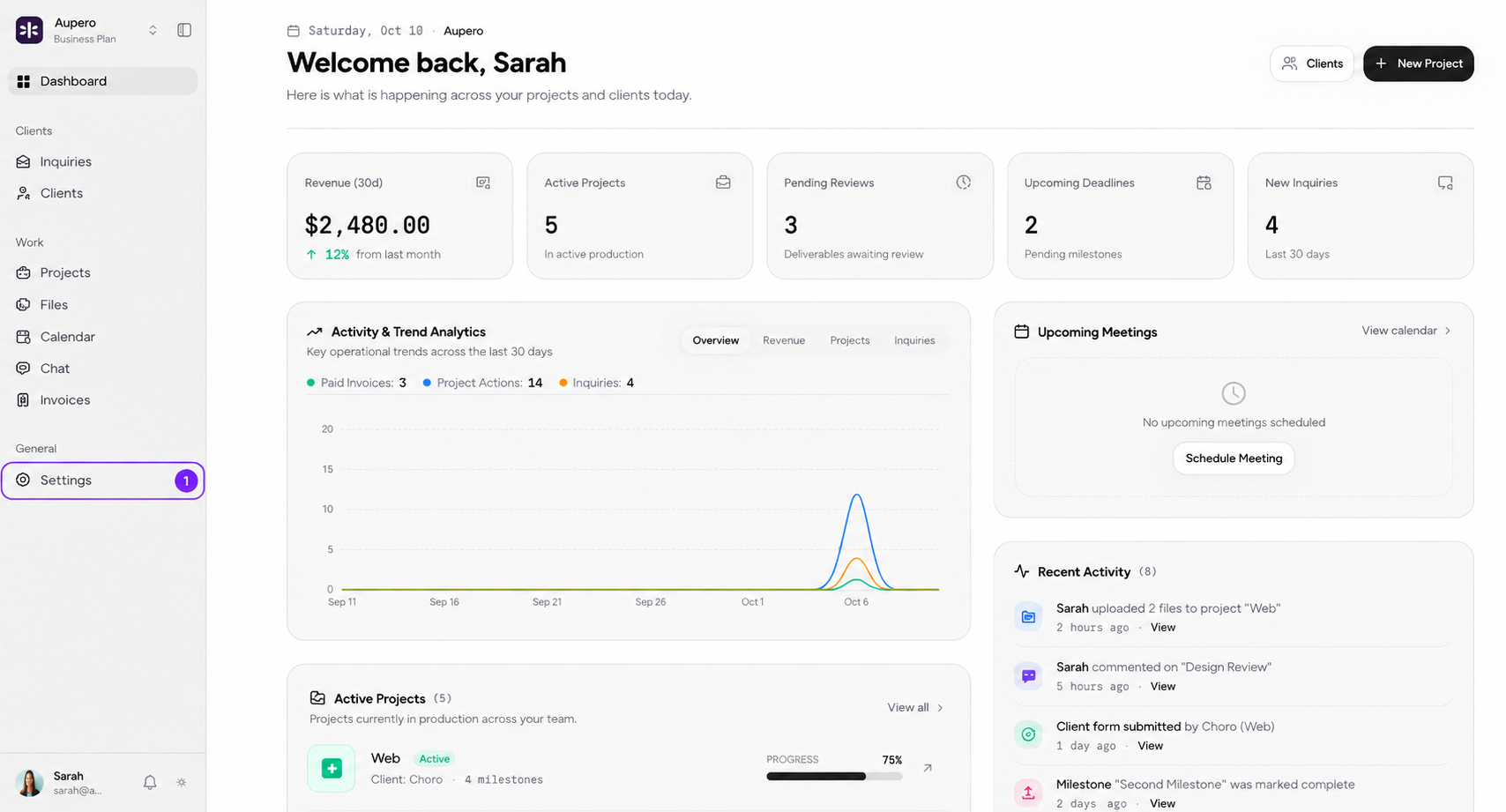Screen dimensions: 1506x812
Task: Click the uploaded files activity icon
Action: pos(1028,617)
